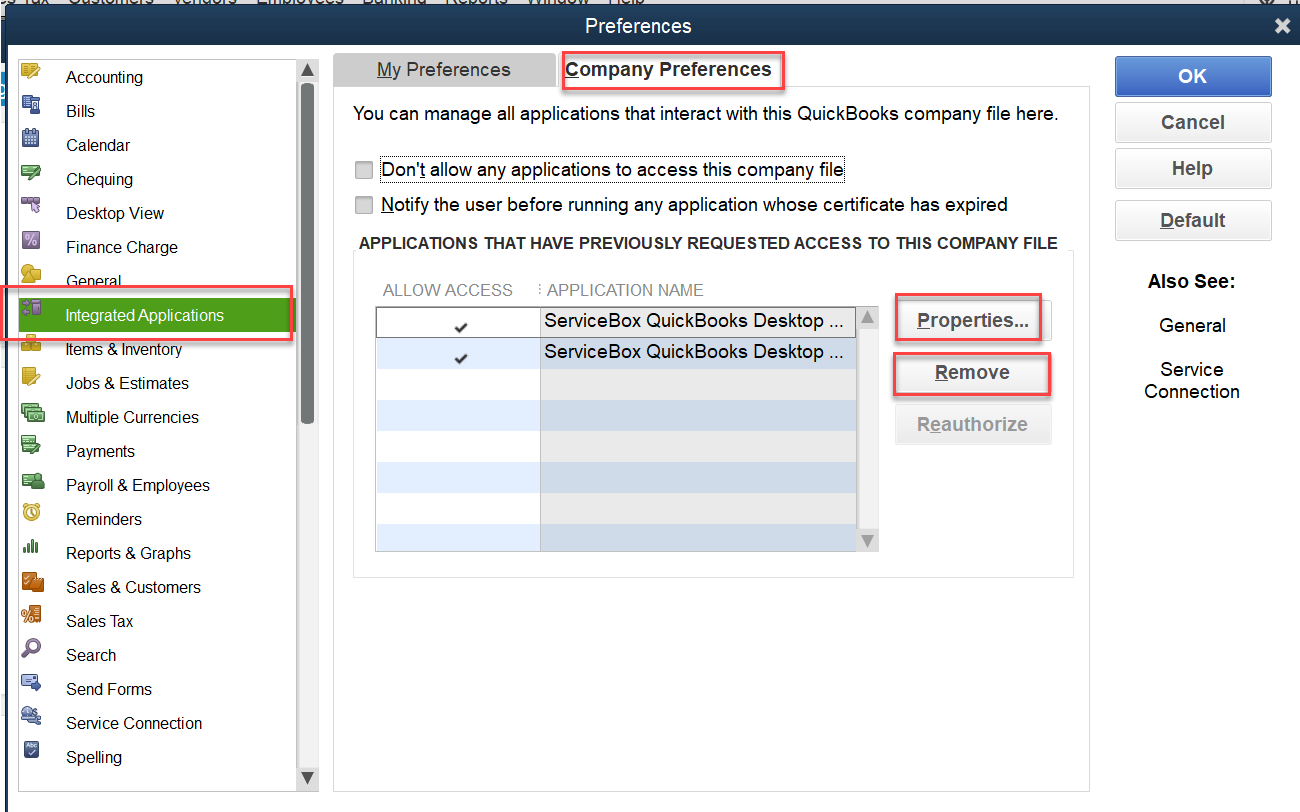Image resolution: width=1300 pixels, height=812 pixels.
Task: Click category list scroll up arrow
Action: [308, 70]
